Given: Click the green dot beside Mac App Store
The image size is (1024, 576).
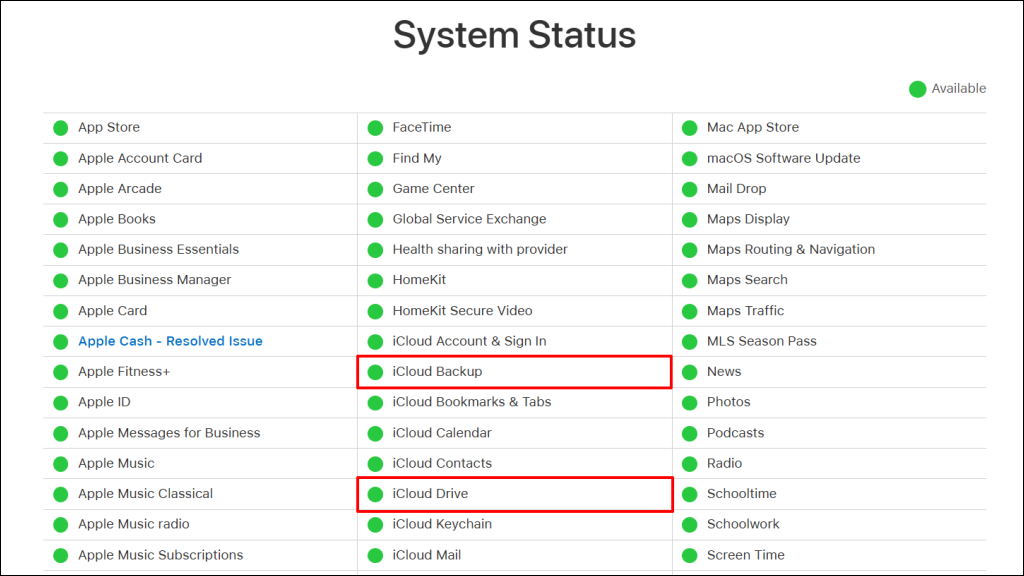Looking at the screenshot, I should (689, 127).
